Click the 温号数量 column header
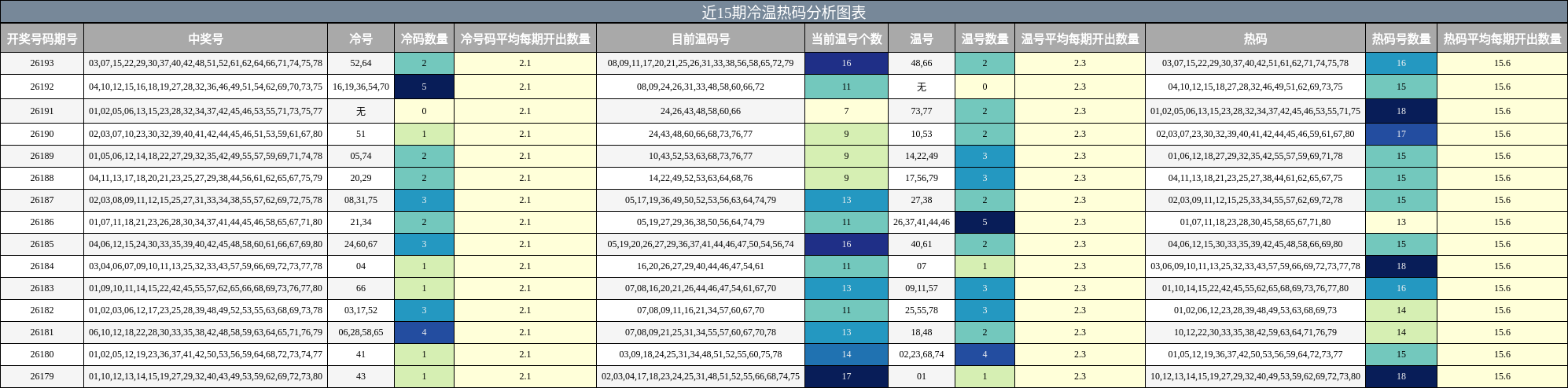 (985, 39)
